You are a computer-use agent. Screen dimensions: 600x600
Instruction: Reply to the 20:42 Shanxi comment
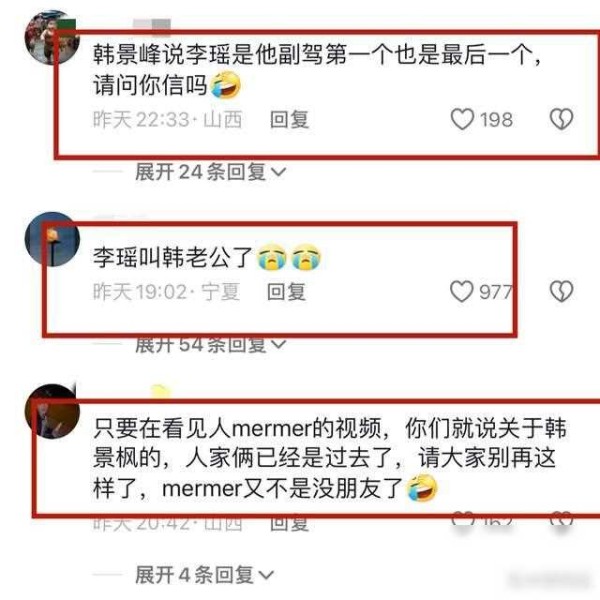coord(289,523)
